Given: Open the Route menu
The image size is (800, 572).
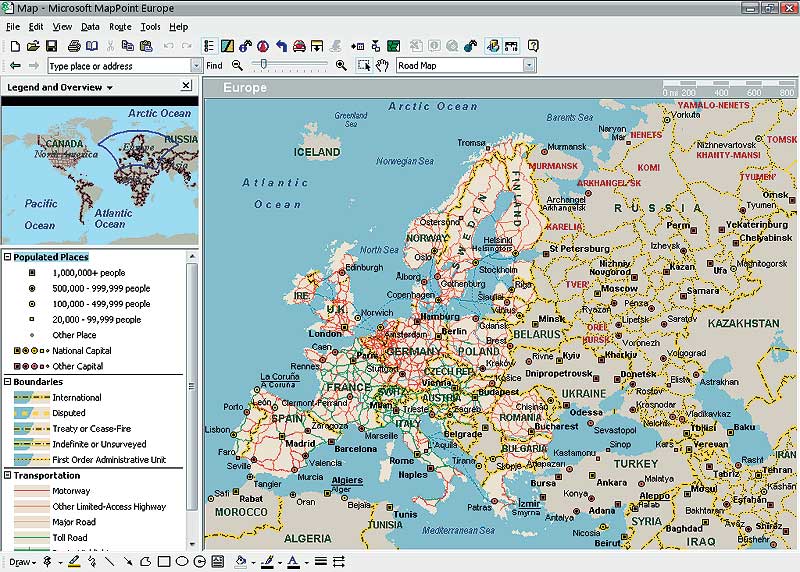Looking at the screenshot, I should point(120,27).
